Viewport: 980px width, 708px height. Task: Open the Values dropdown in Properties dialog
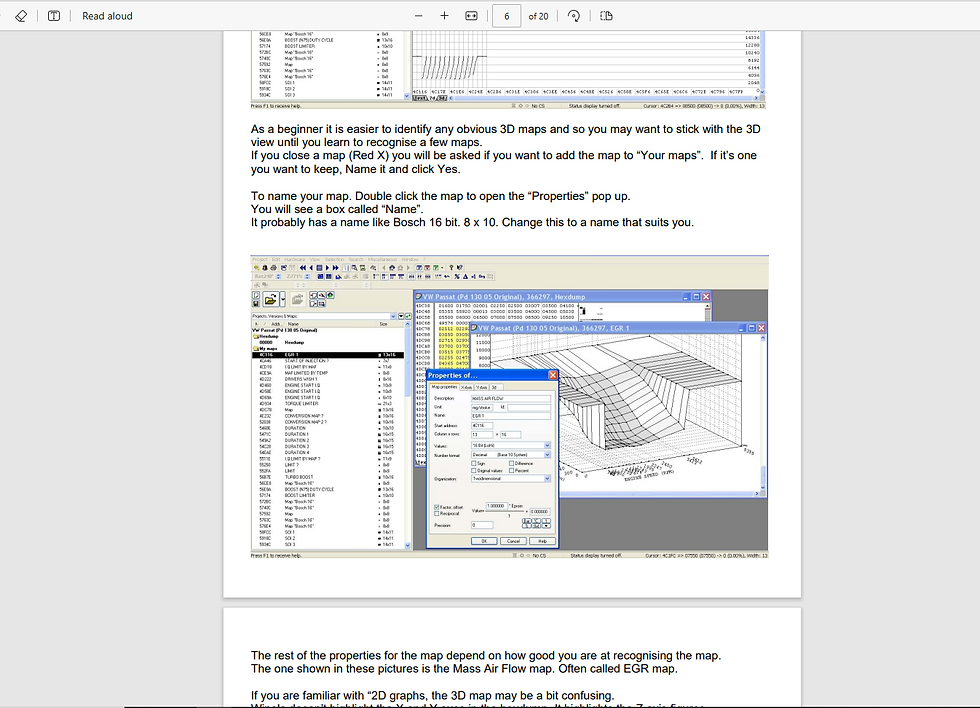pos(511,446)
